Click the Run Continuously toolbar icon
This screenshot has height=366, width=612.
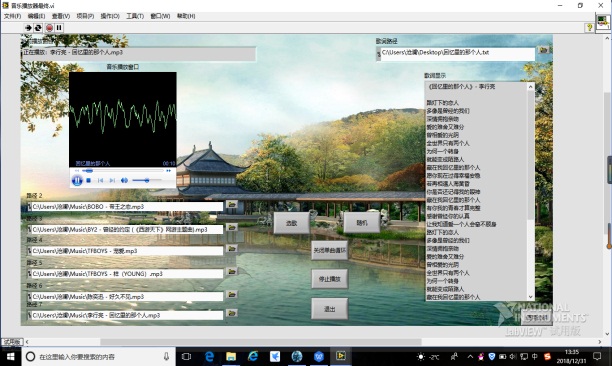38,28
